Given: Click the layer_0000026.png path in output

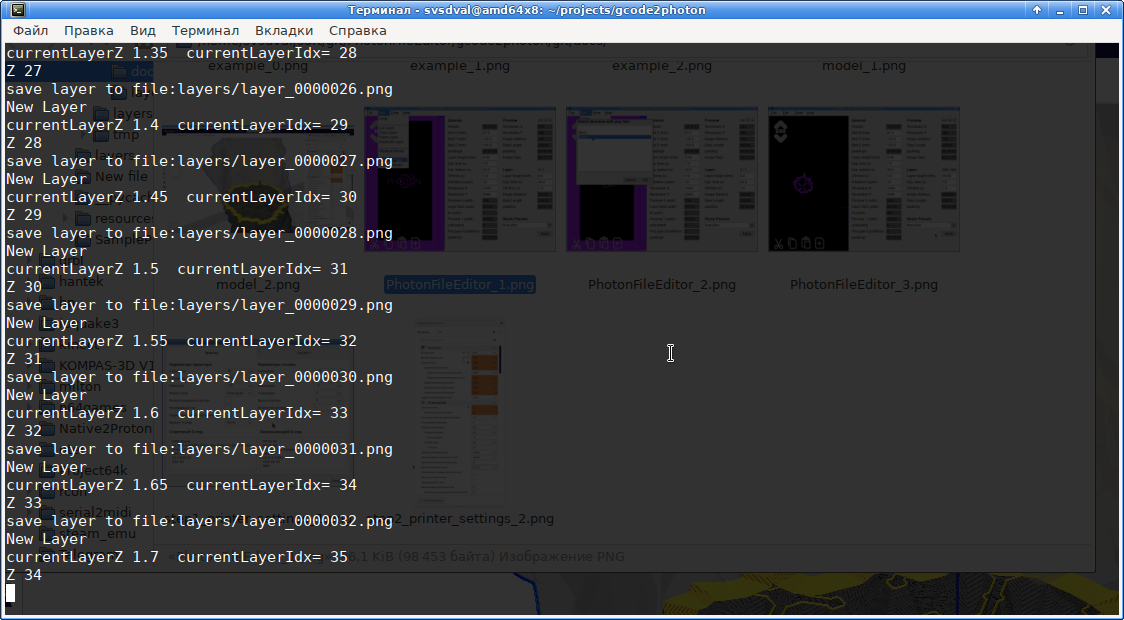Looking at the screenshot, I should 285,90.
